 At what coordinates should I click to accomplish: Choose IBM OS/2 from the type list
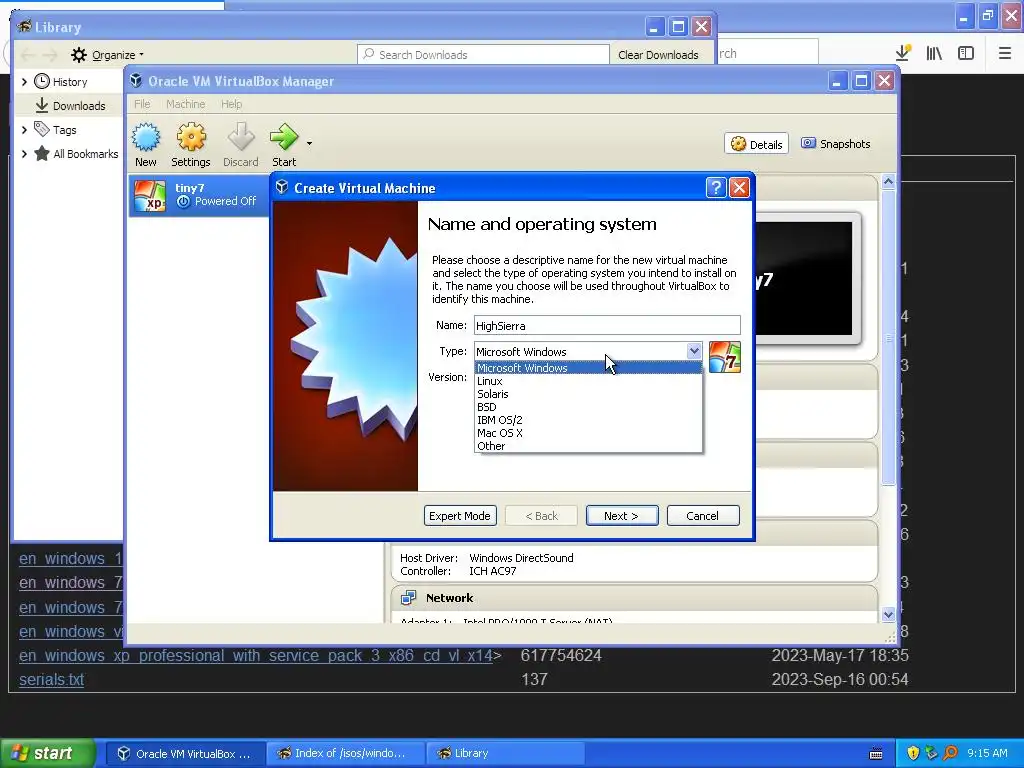[588, 420]
